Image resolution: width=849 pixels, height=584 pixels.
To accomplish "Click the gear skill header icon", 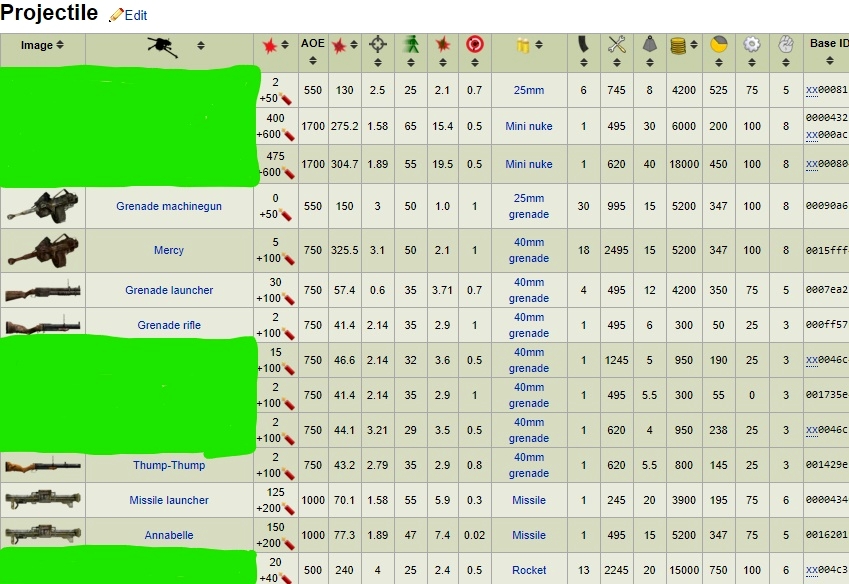I will click(x=751, y=45).
